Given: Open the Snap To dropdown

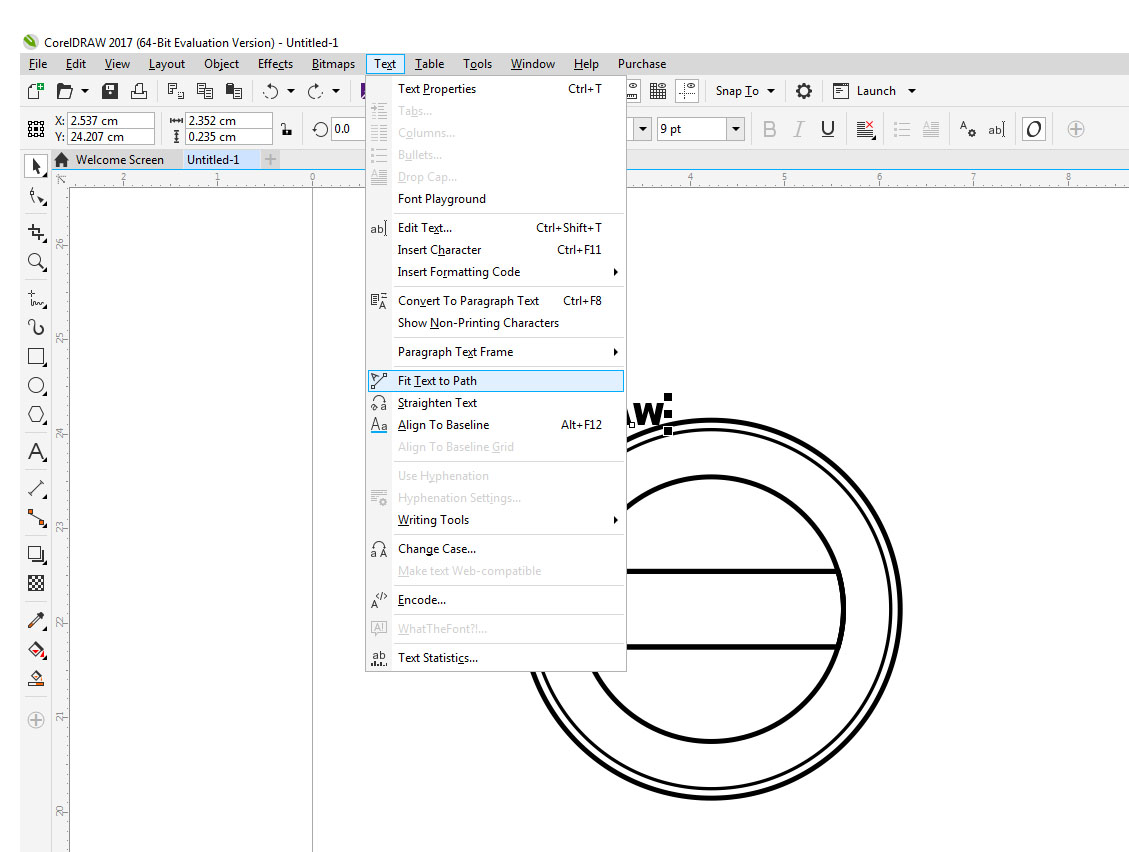Looking at the screenshot, I should (745, 90).
